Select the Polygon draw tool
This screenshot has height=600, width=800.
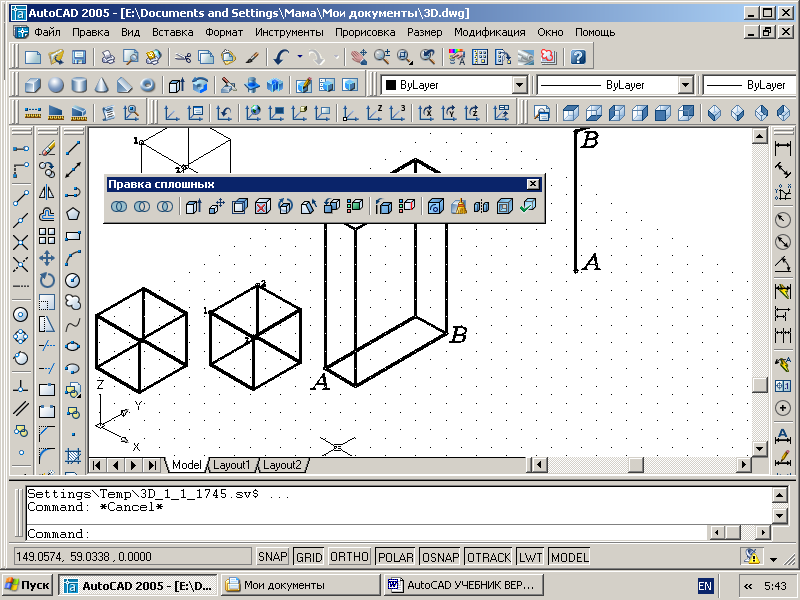click(x=73, y=214)
